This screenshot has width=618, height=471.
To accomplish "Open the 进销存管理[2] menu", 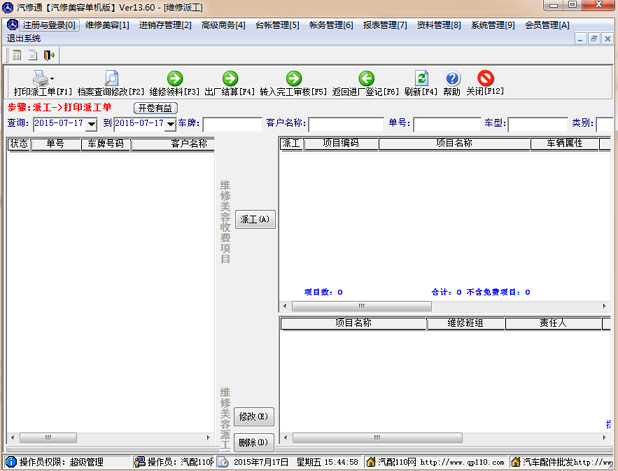I will coord(165,25).
